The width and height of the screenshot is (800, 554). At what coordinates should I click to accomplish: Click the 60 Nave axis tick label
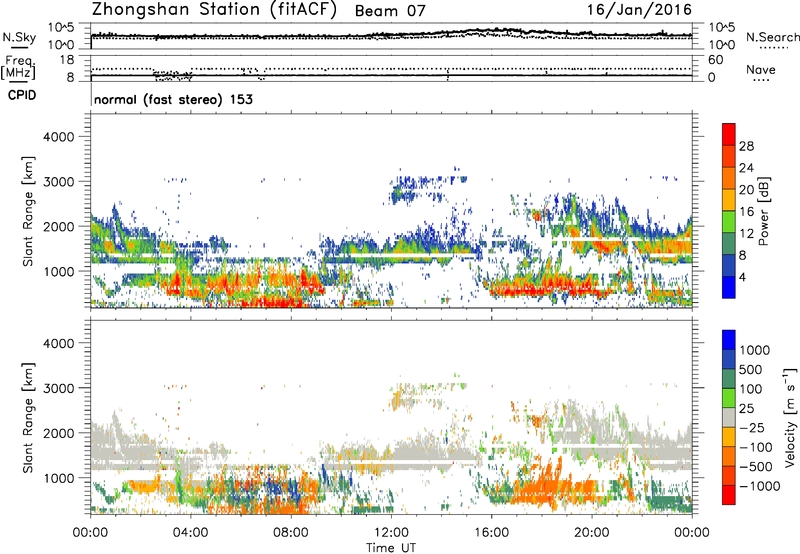[715, 60]
